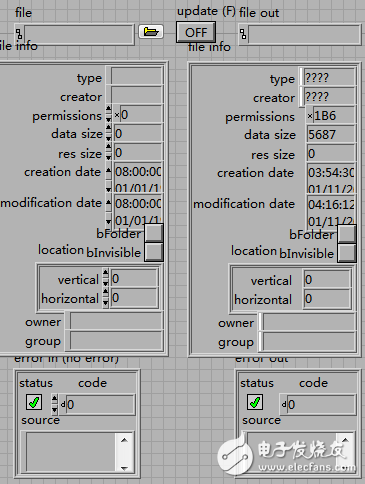The height and width of the screenshot is (484, 365).
Task: Toggle the update OFF switch
Action: click(196, 32)
